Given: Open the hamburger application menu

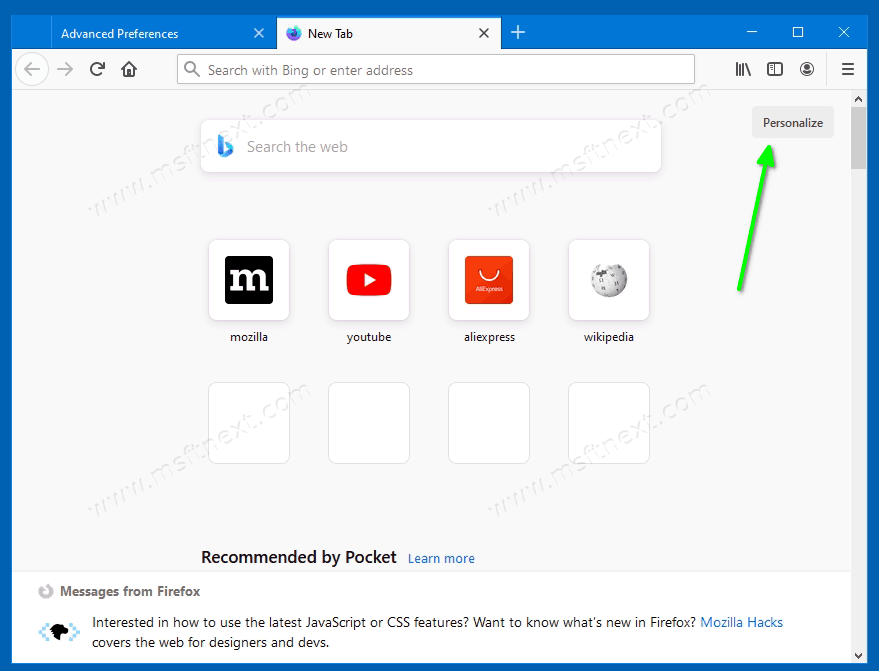Looking at the screenshot, I should coord(848,69).
